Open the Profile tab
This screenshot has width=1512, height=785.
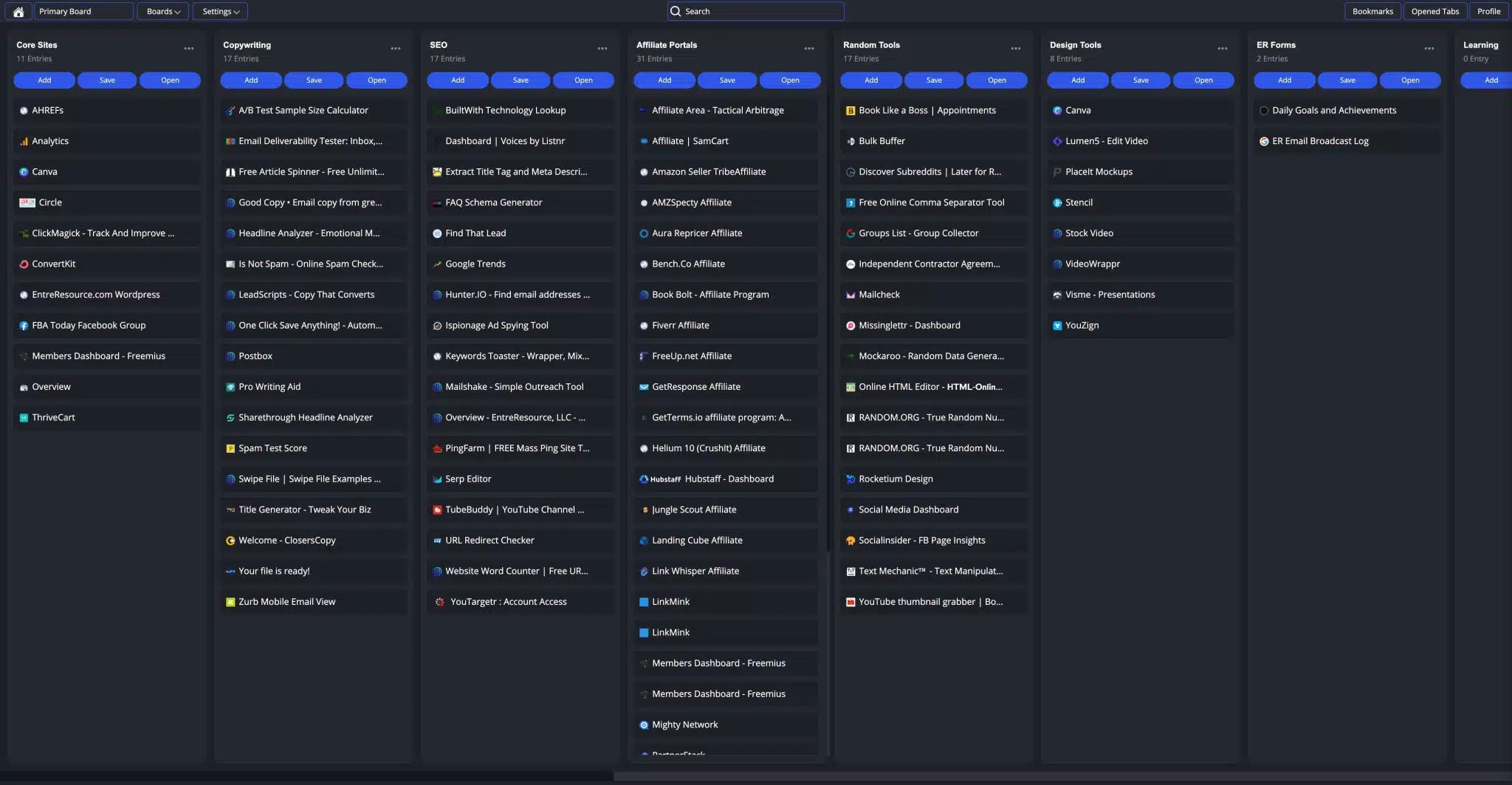[x=1488, y=11]
